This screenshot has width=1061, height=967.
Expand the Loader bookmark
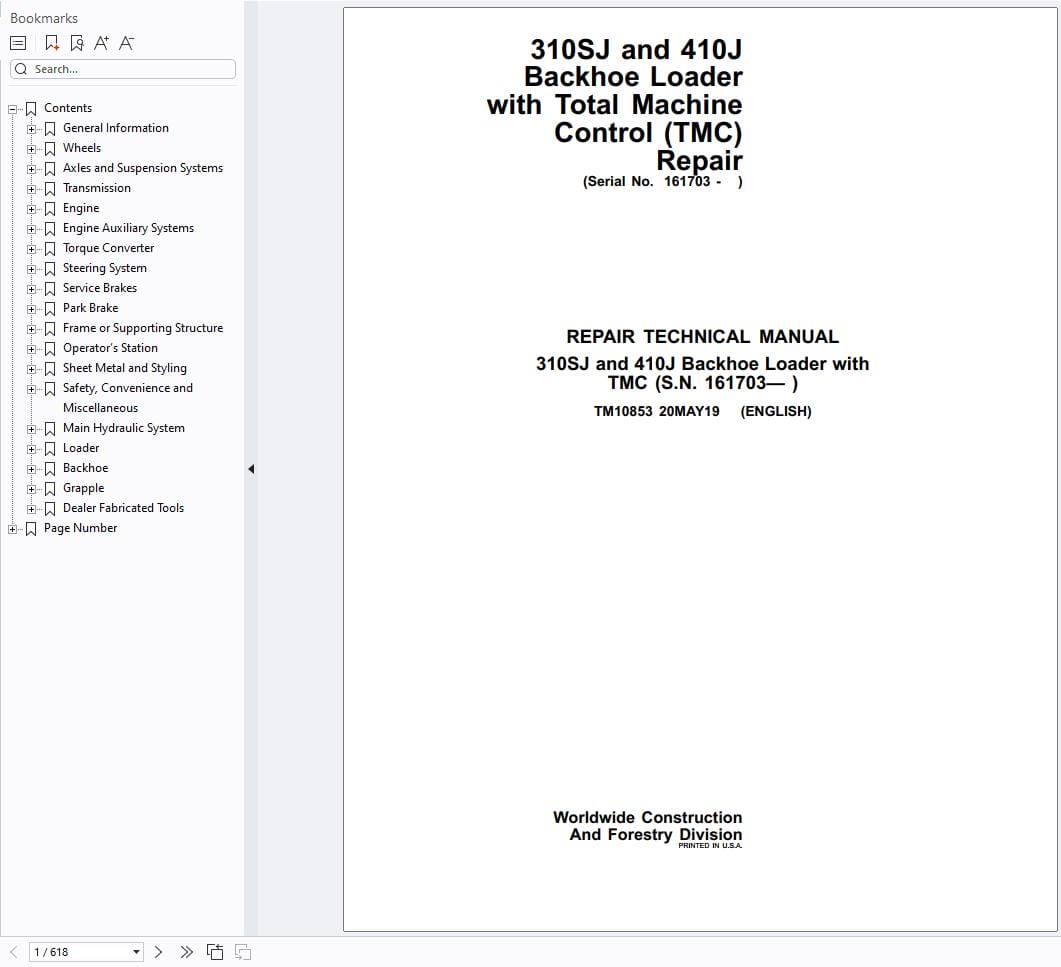point(31,449)
